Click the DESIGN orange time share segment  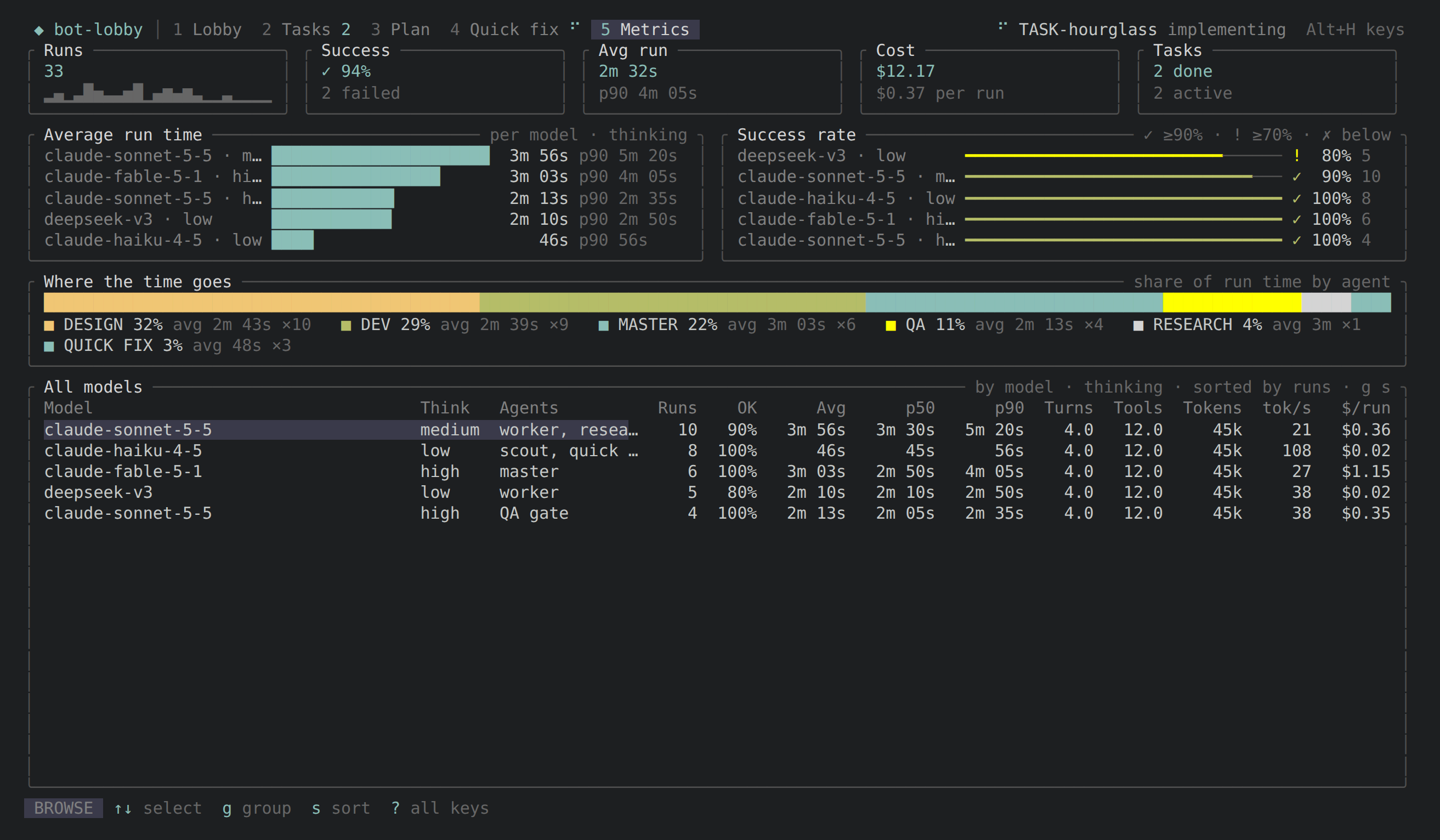[x=262, y=302]
